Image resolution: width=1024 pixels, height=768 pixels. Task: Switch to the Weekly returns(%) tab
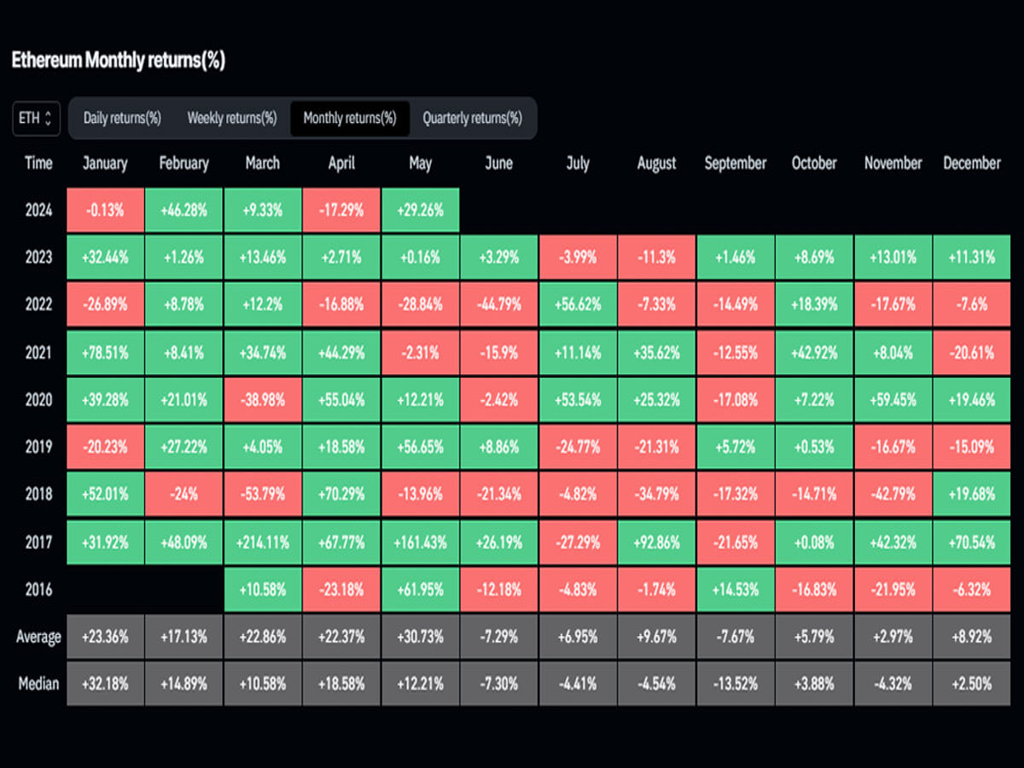(232, 118)
